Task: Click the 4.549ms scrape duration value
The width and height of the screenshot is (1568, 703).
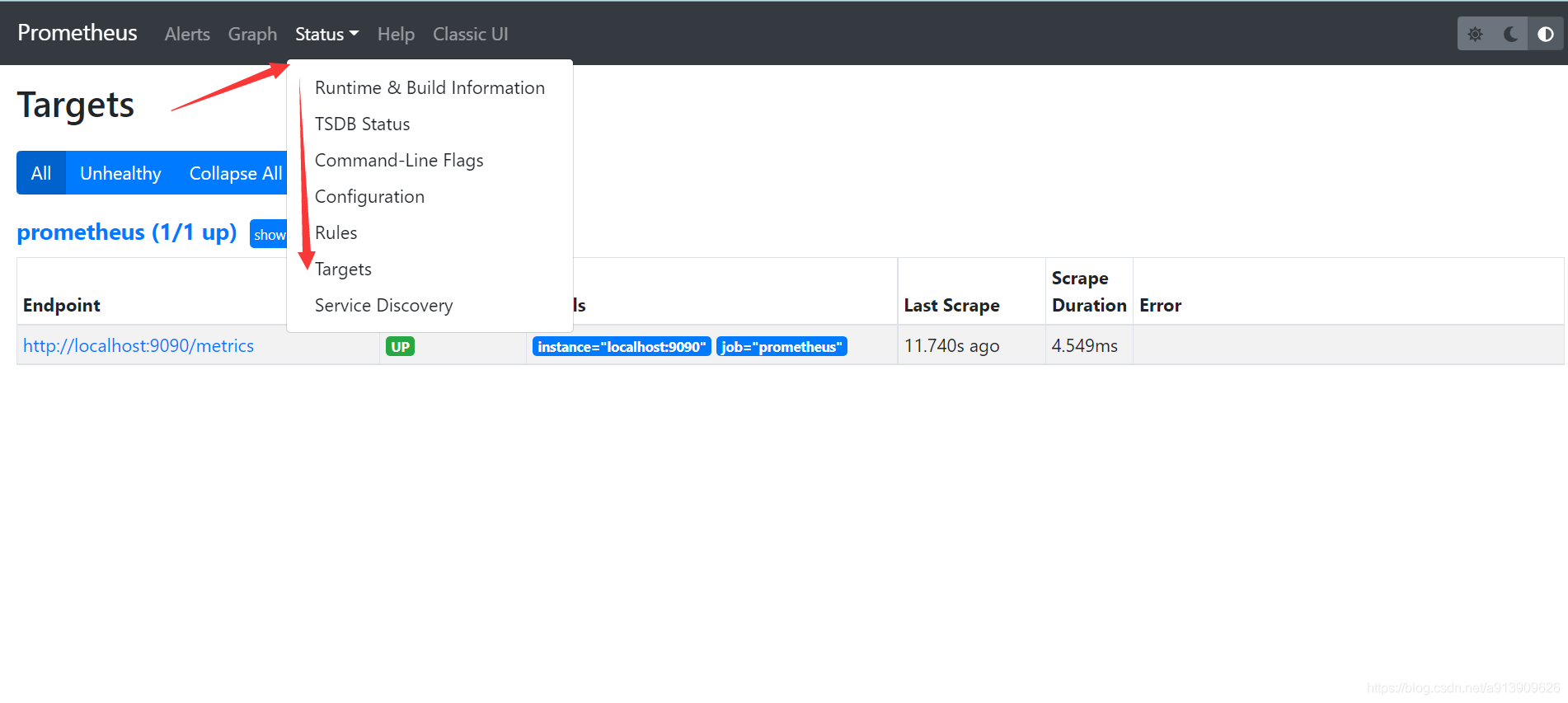Action: coord(1084,345)
